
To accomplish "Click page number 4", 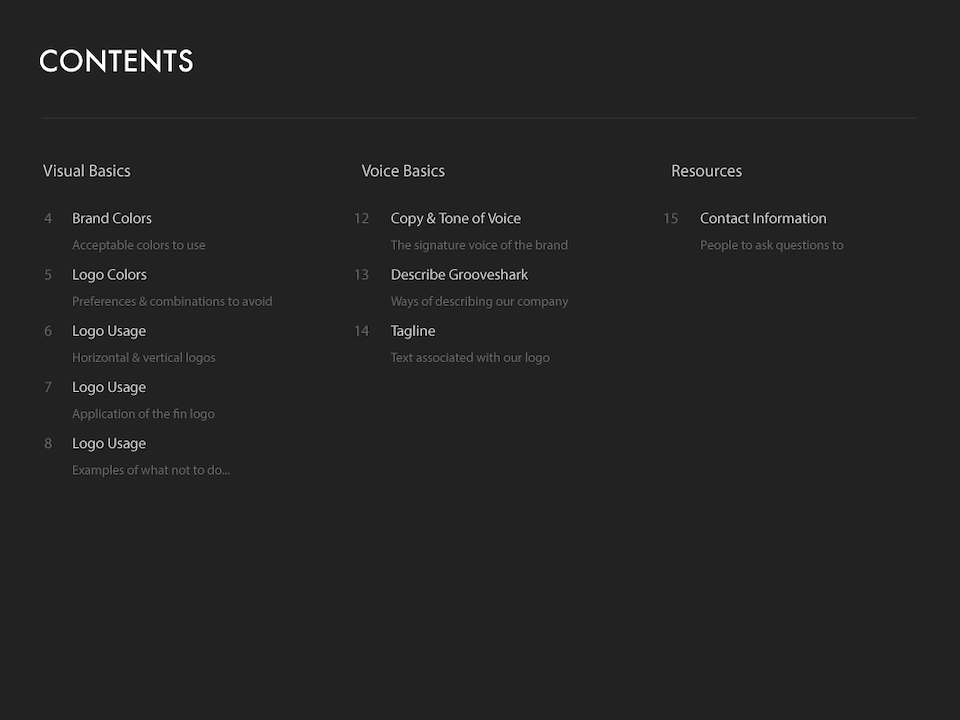I will tap(48, 218).
